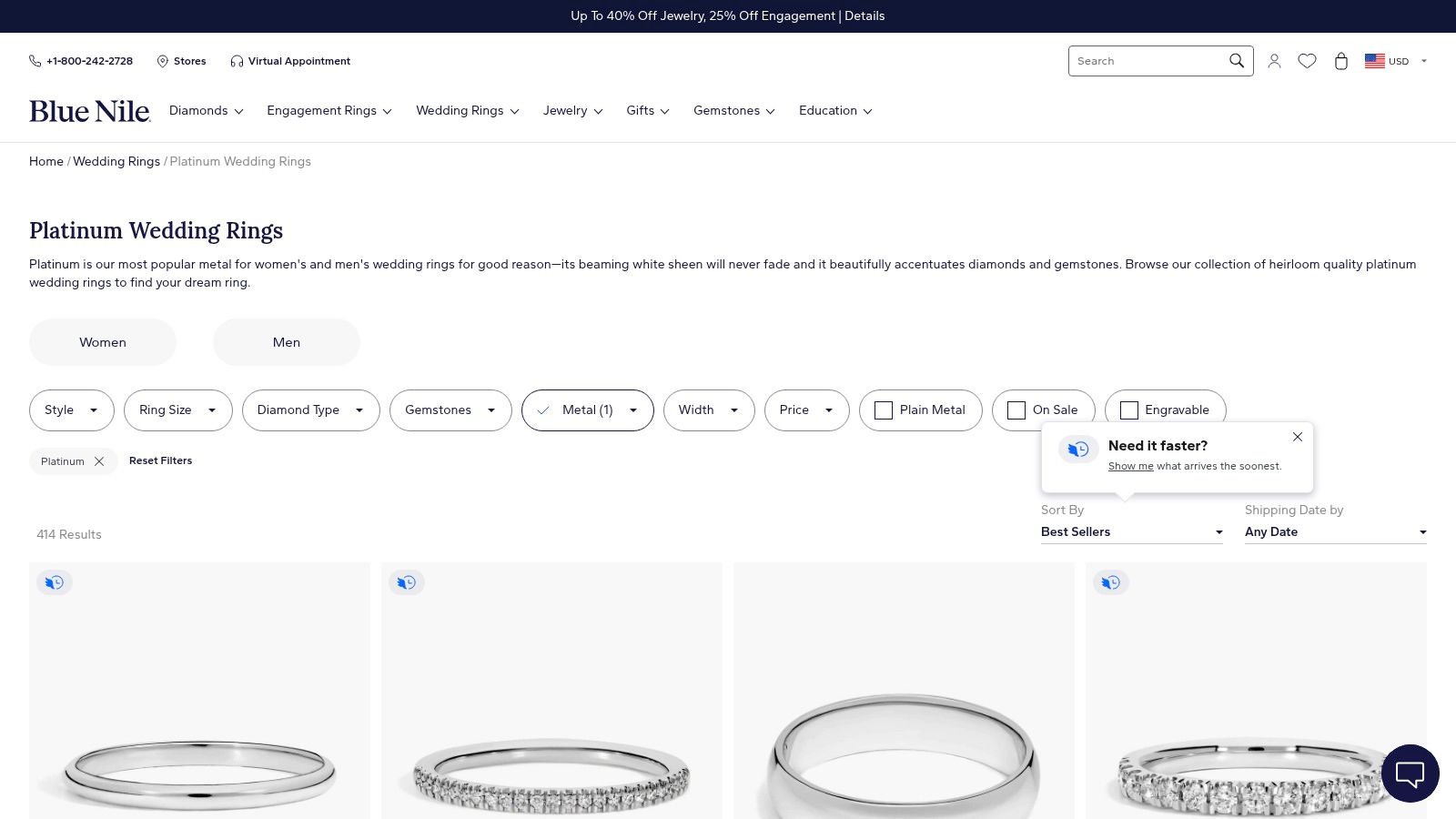1456x819 pixels.
Task: Click the Show me link in popup
Action: 1130,466
